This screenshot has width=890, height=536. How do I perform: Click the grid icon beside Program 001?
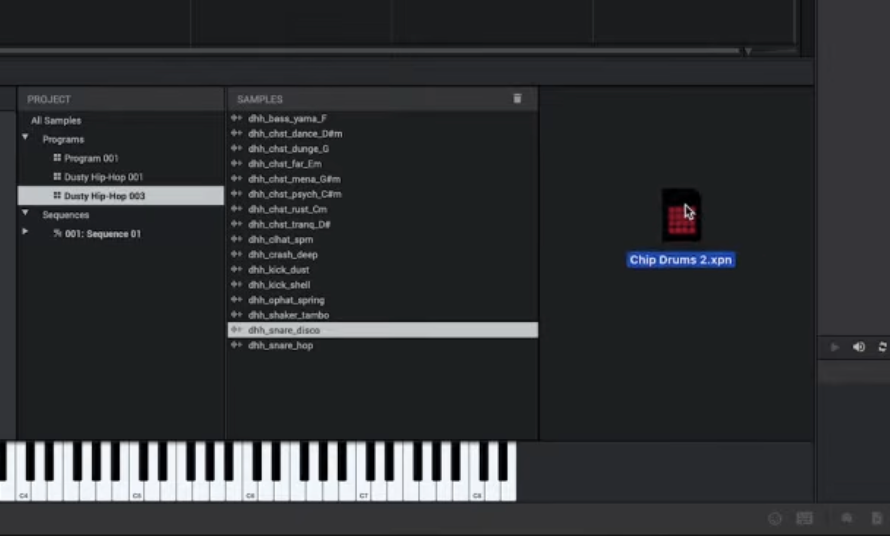pos(57,158)
